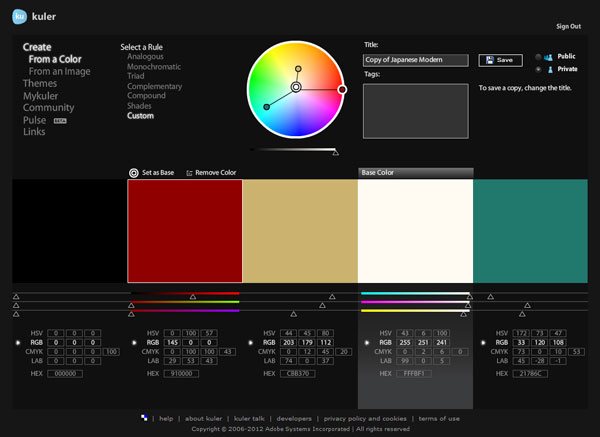600x437 pixels.
Task: Click the cyan slider handle of base color
Action: pos(470,297)
